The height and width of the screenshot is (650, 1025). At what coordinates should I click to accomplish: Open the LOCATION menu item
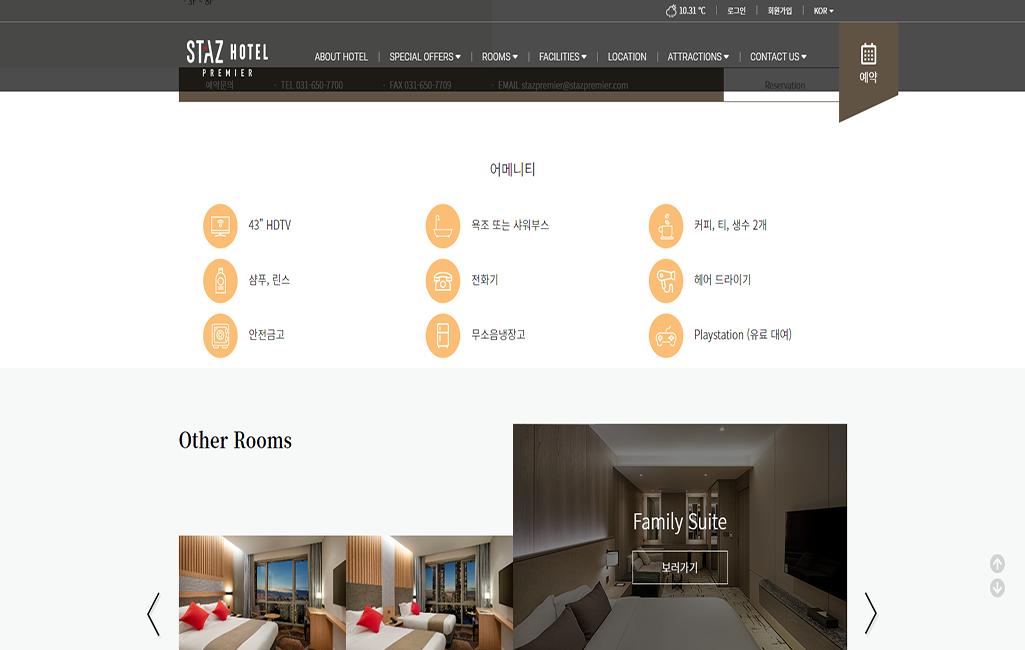tap(627, 57)
